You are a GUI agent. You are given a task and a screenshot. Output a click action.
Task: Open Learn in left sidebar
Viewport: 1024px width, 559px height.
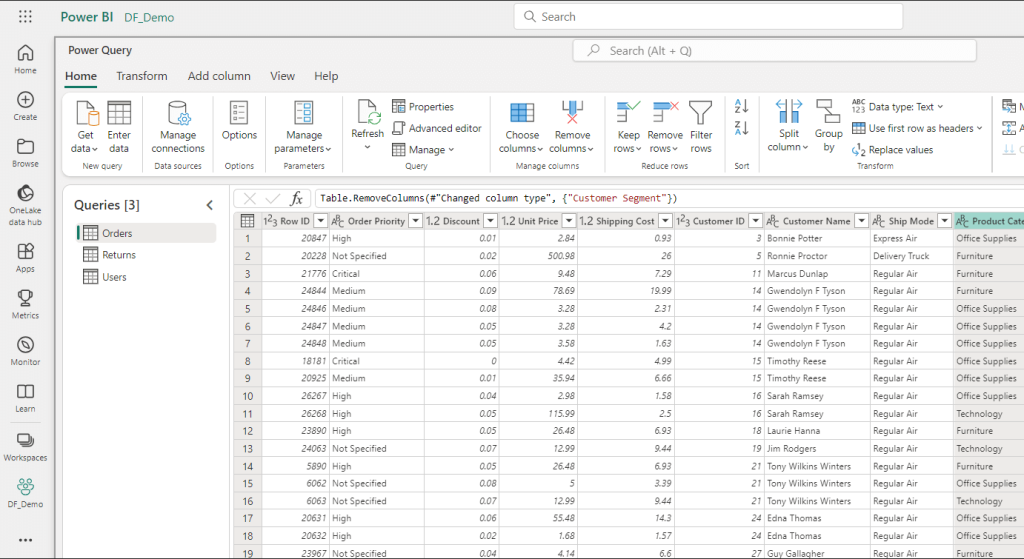25,398
